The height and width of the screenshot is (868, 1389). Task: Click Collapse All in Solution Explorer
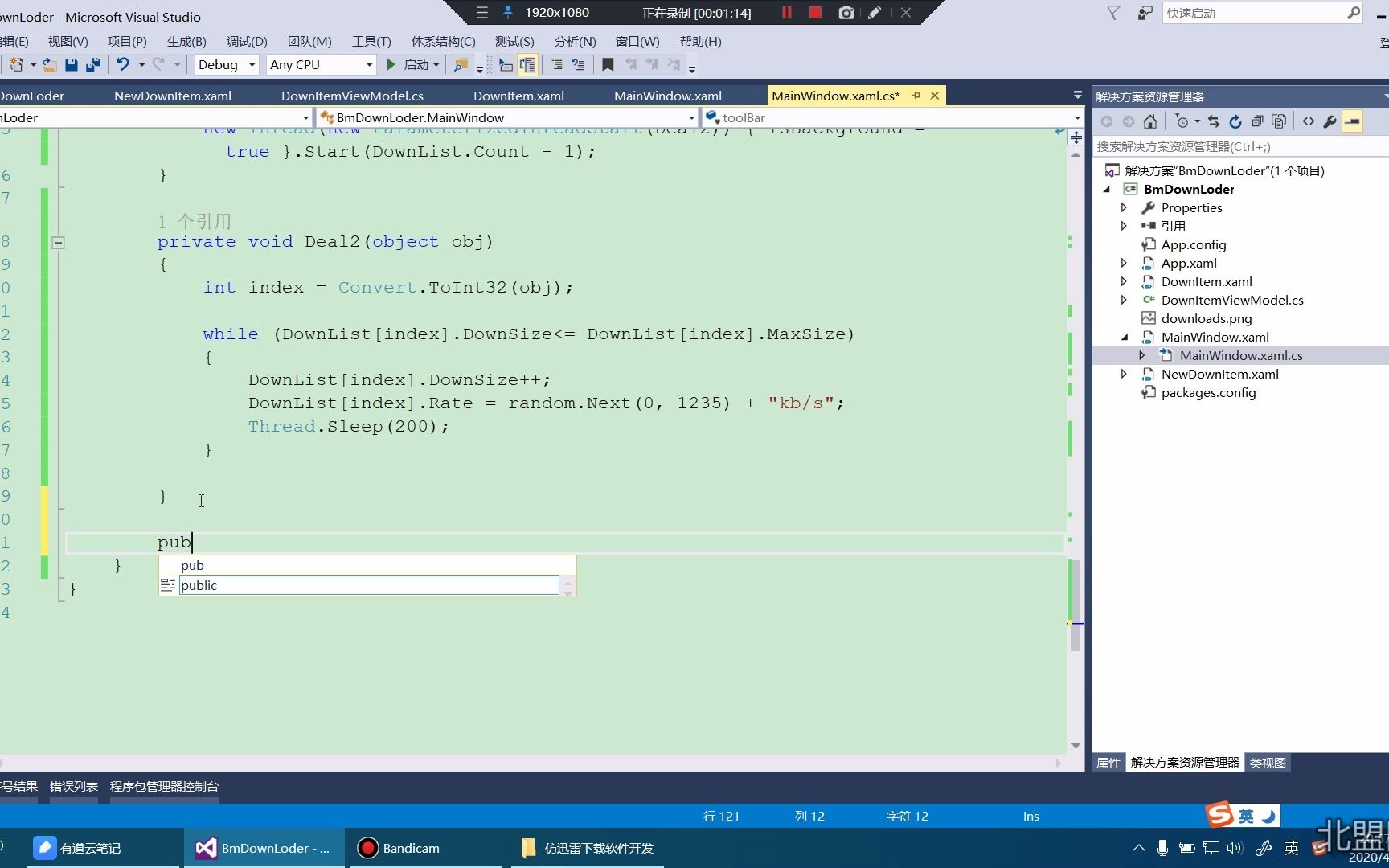(x=1257, y=121)
